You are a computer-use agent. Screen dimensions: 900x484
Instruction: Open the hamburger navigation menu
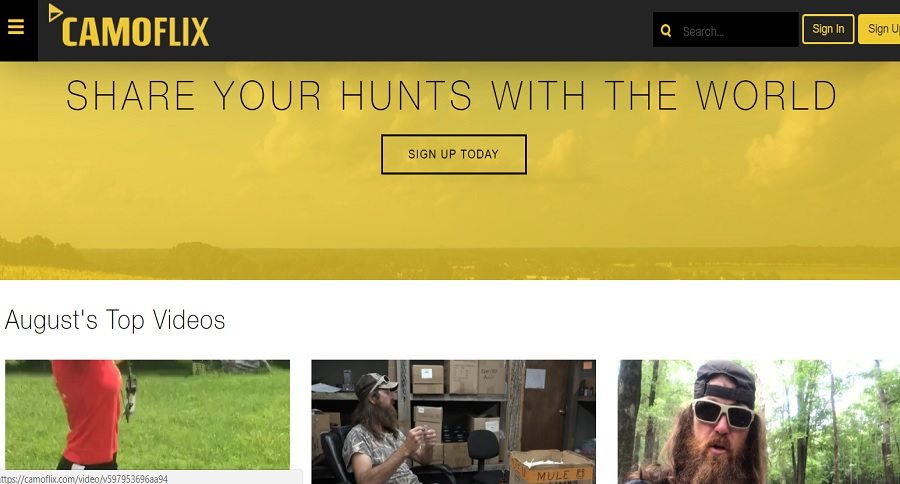16,27
